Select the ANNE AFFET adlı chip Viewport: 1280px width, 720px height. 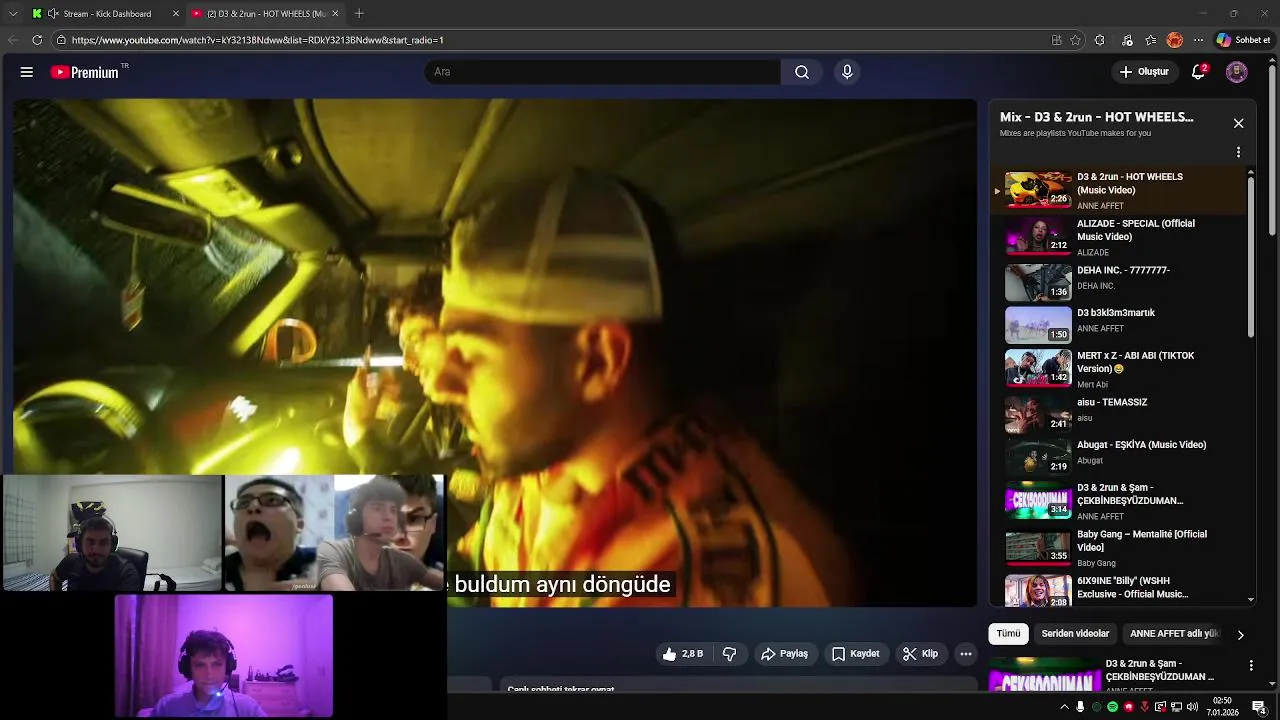pos(1174,634)
